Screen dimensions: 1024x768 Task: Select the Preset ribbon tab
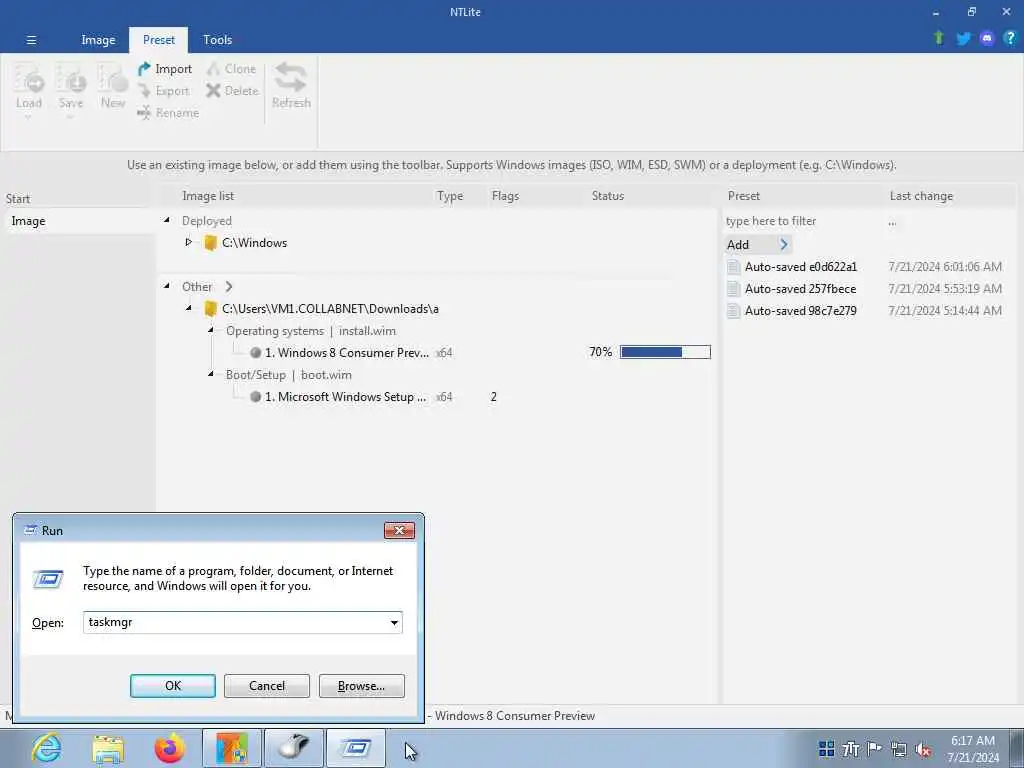pos(159,40)
